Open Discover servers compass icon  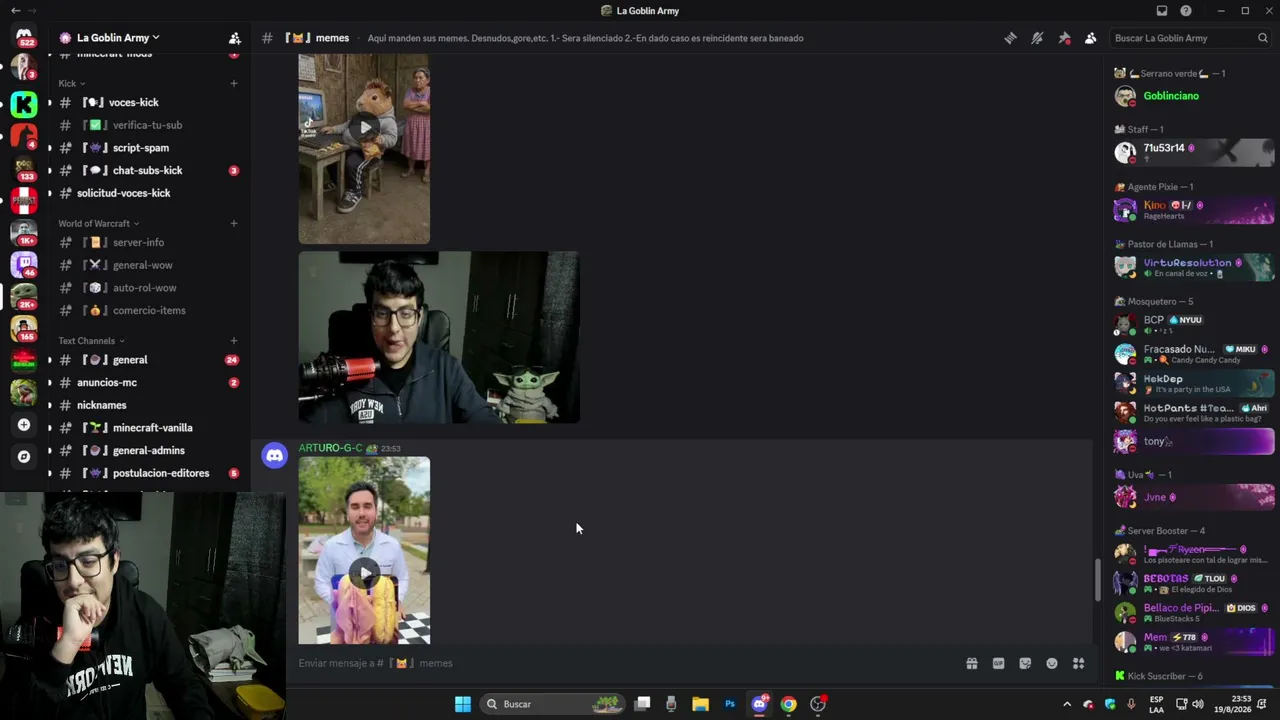24,457
